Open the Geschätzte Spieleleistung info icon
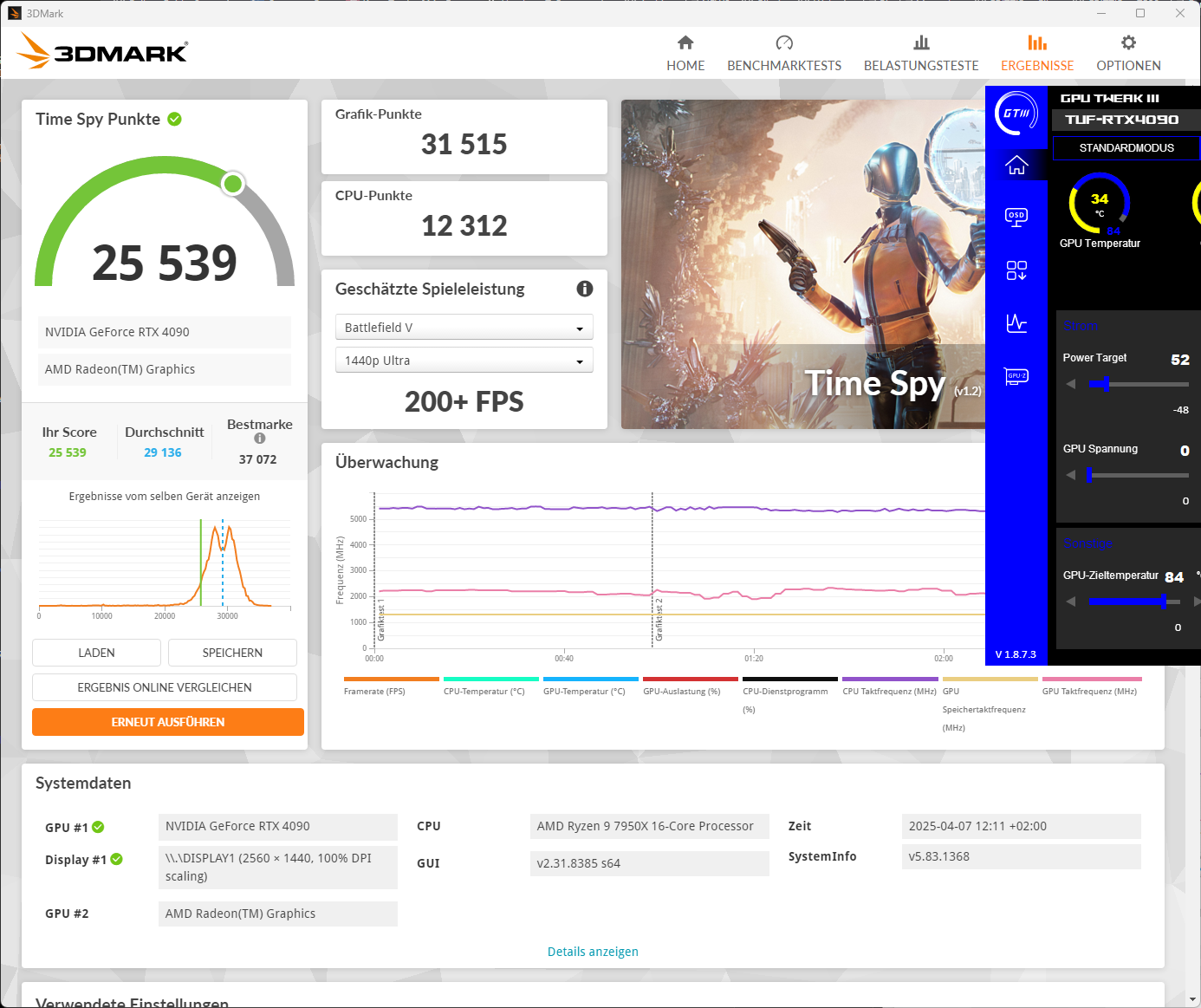The image size is (1201, 1008). click(585, 289)
